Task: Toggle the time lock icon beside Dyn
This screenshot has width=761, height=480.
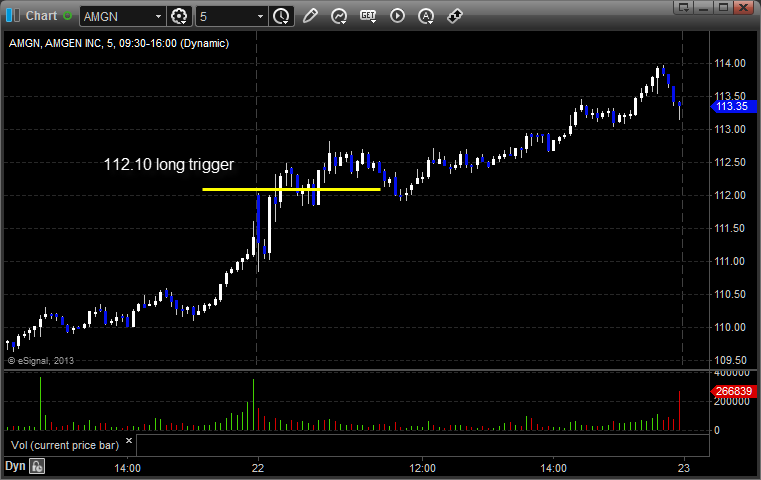Action: [x=37, y=466]
